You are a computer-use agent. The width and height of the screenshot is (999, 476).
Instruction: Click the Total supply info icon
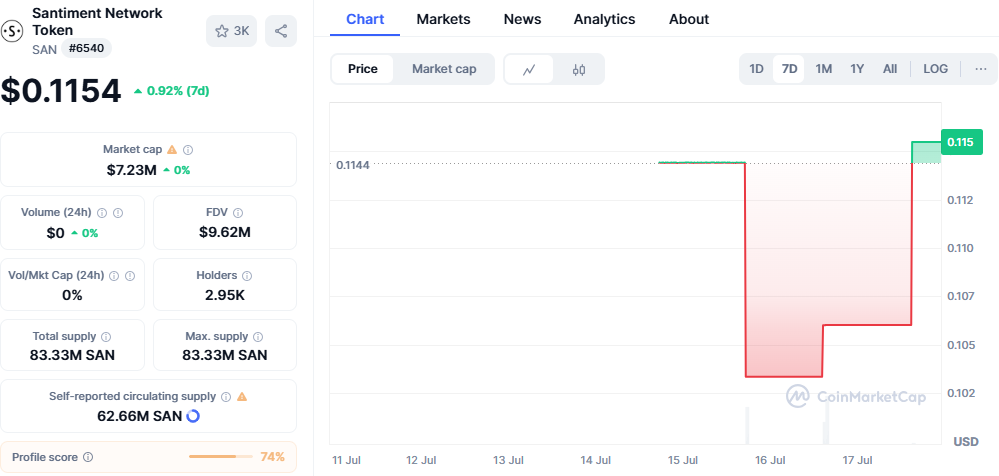point(106,336)
